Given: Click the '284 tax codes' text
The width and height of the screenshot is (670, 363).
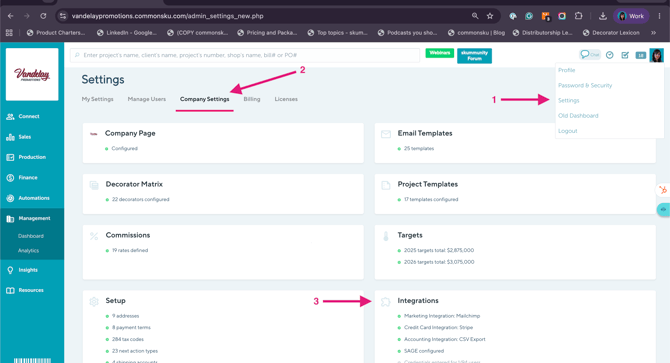Looking at the screenshot, I should (128, 340).
